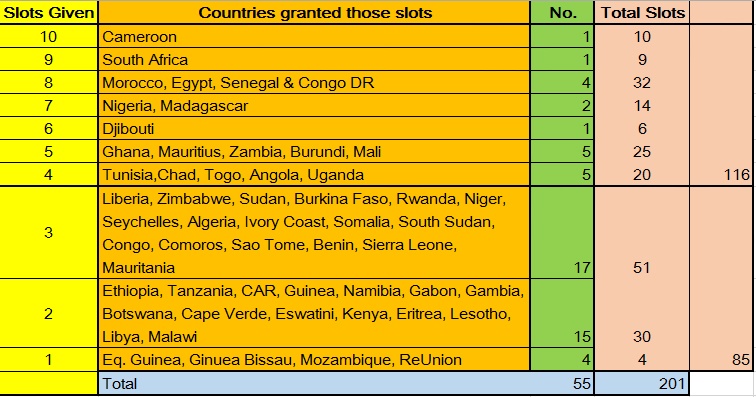Image resolution: width=756 pixels, height=397 pixels.
Task: Select the subtotal cell showing 116
Action: [721, 174]
